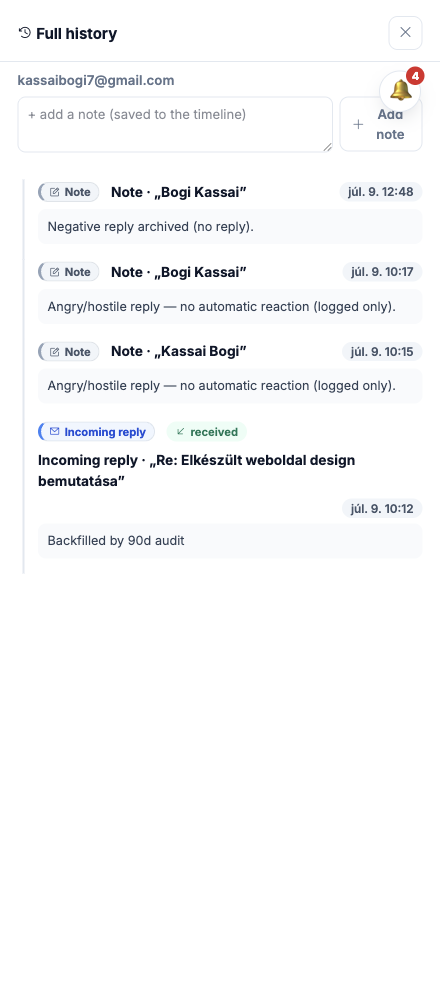
Task: Select the kassaibogi7@gmail.com email address
Action: pos(96,80)
